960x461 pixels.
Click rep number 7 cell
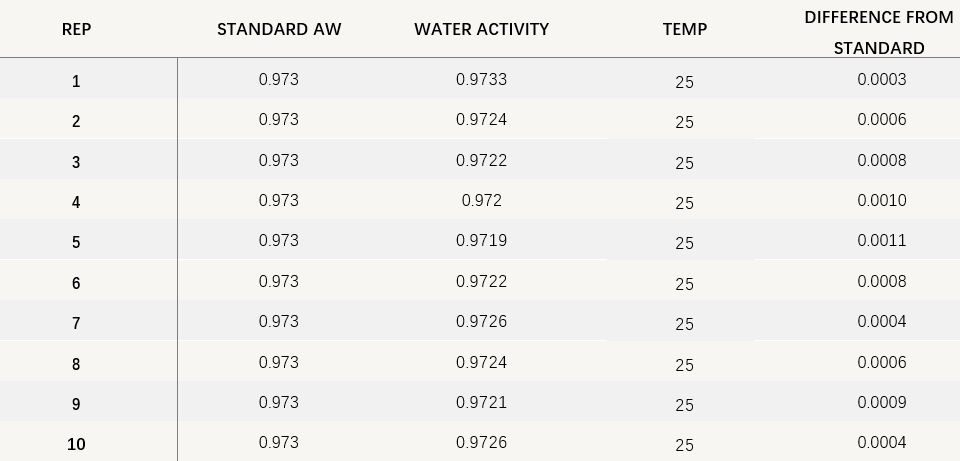click(76, 323)
